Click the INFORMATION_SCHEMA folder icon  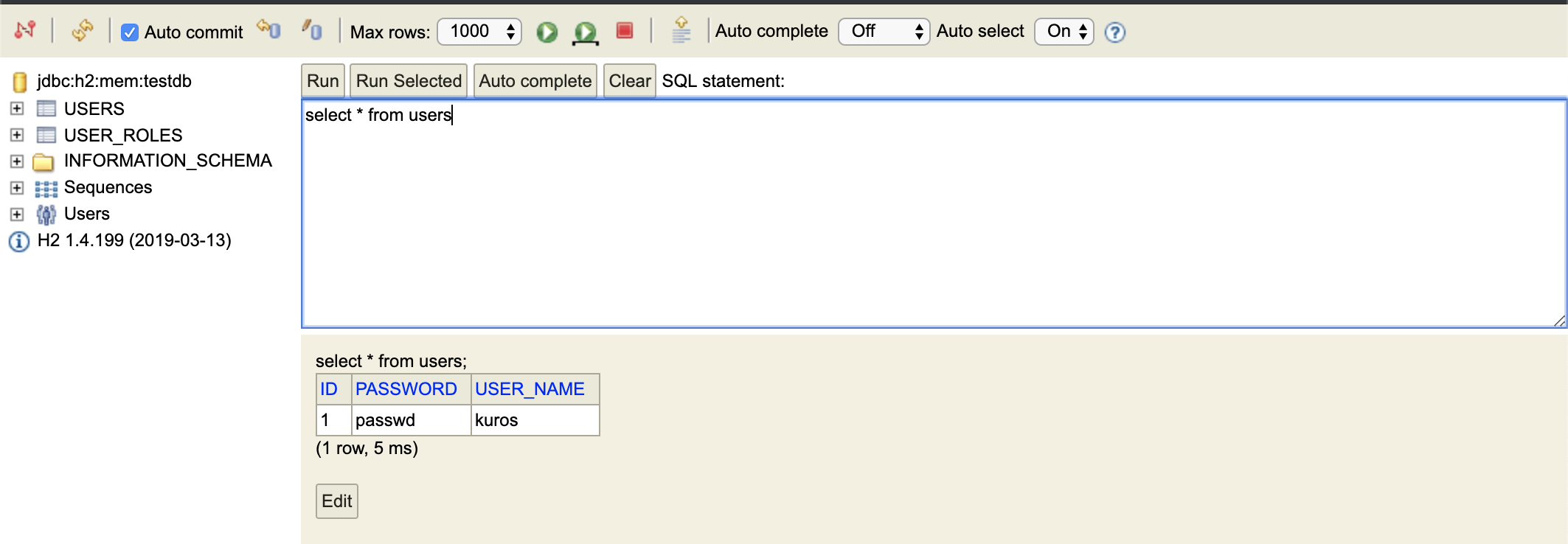click(44, 162)
